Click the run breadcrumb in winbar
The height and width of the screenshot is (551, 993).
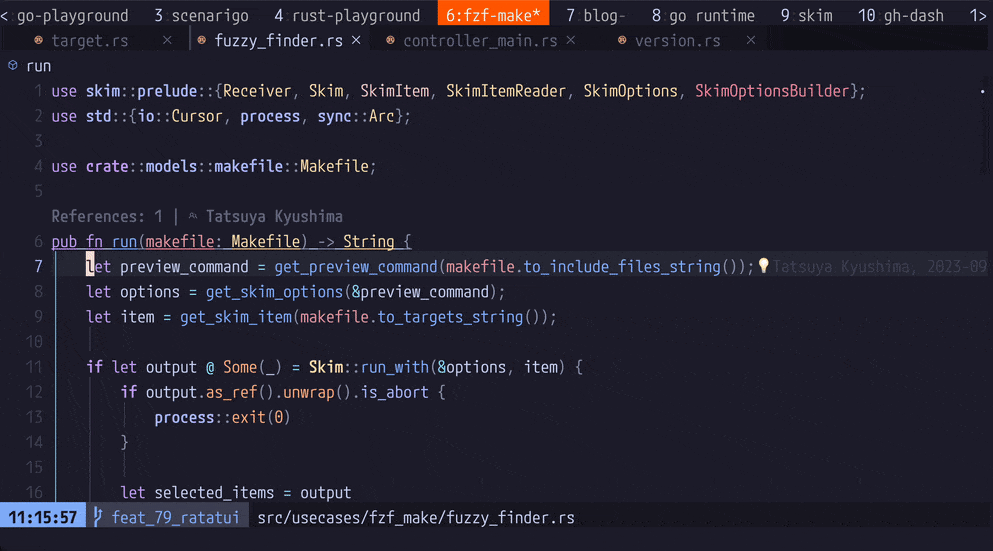tap(39, 66)
